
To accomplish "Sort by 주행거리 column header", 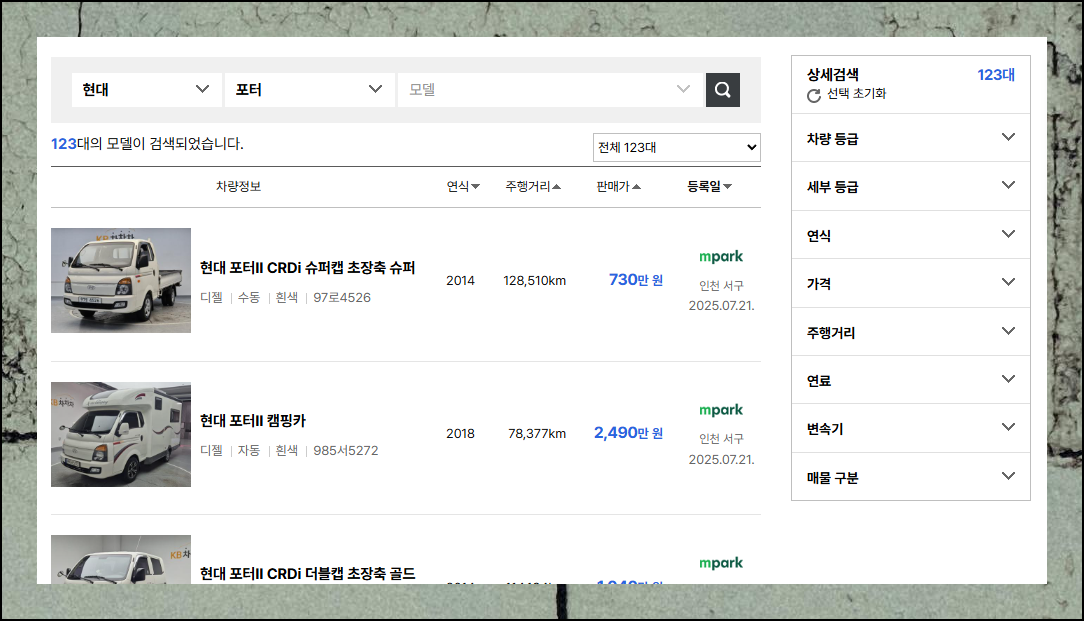I will pyautogui.click(x=533, y=186).
